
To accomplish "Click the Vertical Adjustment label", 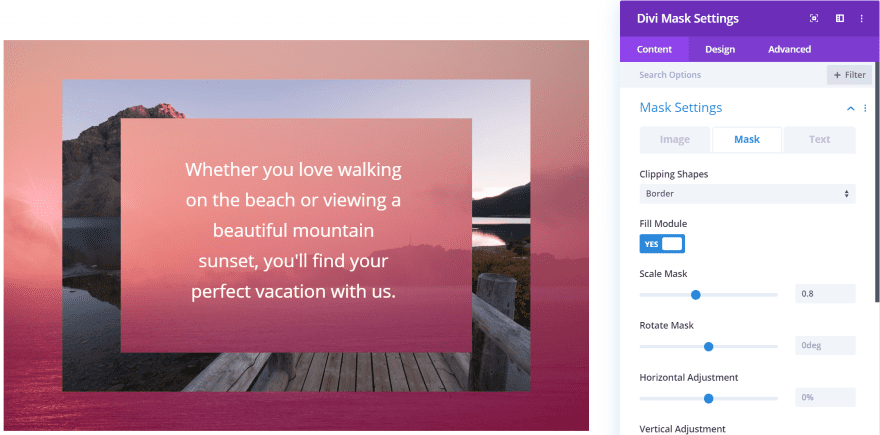I will coord(682,429).
